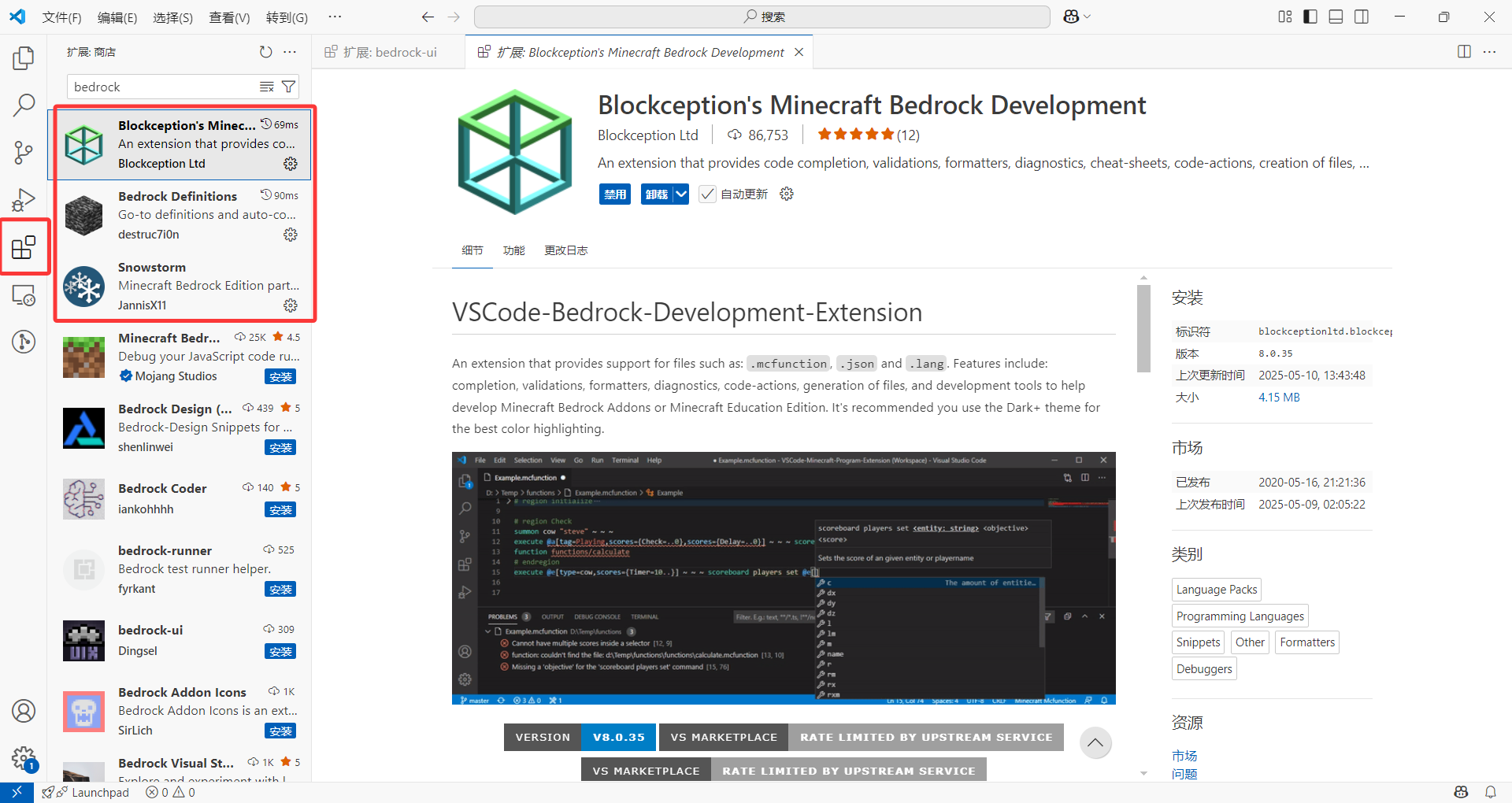Open Run and Debug view
Viewport: 1512px width, 803px height.
tap(24, 200)
